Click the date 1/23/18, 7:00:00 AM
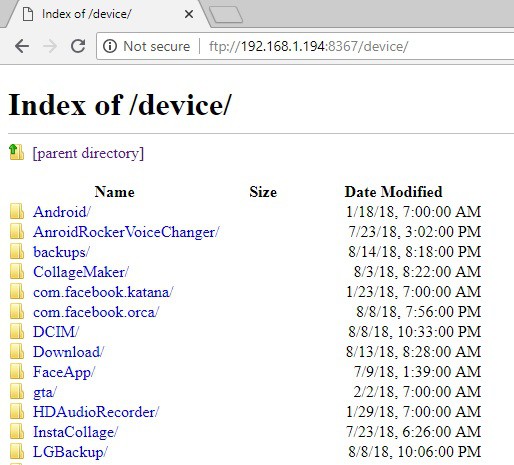The width and height of the screenshot is (514, 465). [x=413, y=292]
